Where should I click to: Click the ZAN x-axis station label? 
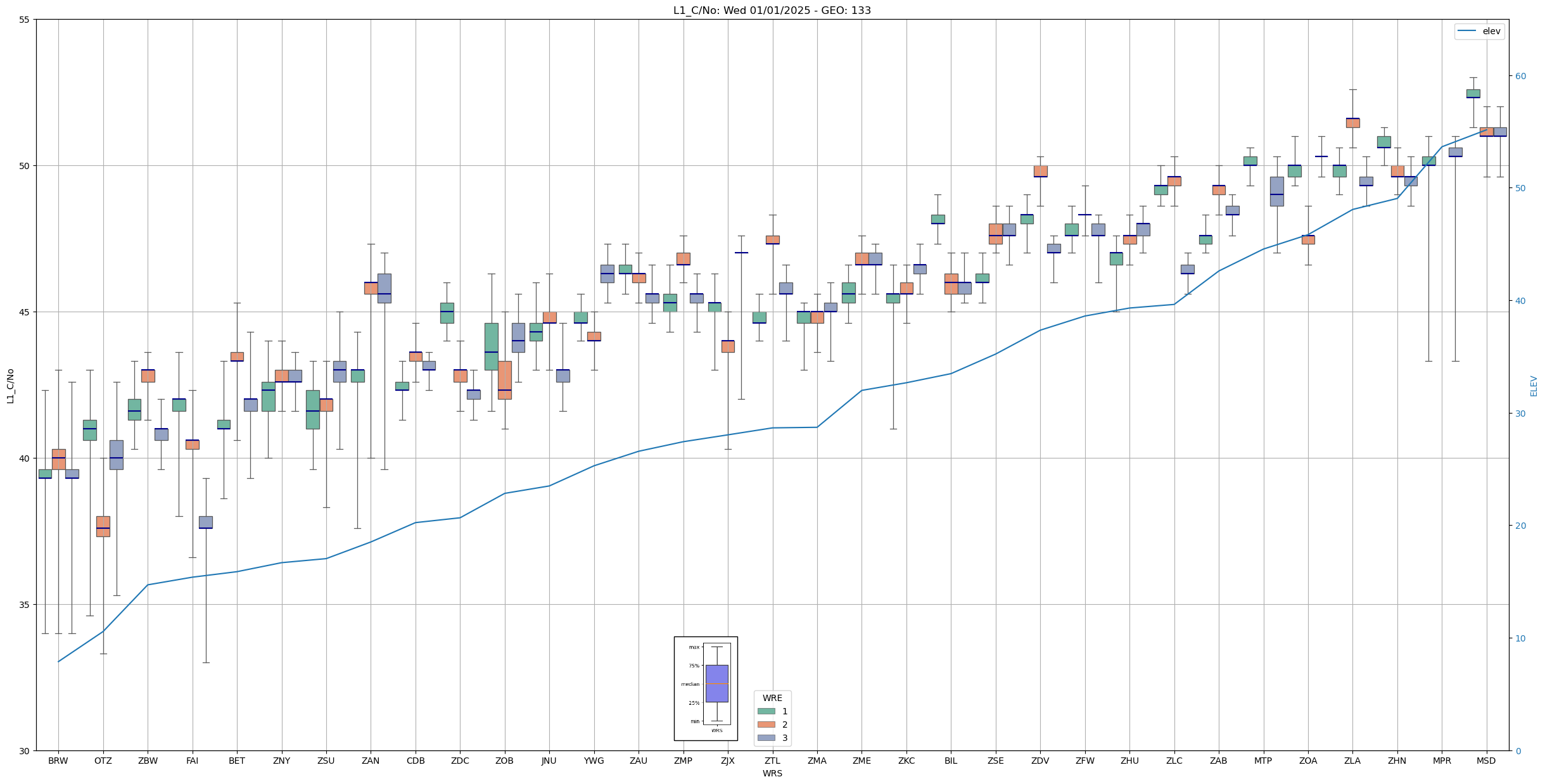(x=371, y=761)
